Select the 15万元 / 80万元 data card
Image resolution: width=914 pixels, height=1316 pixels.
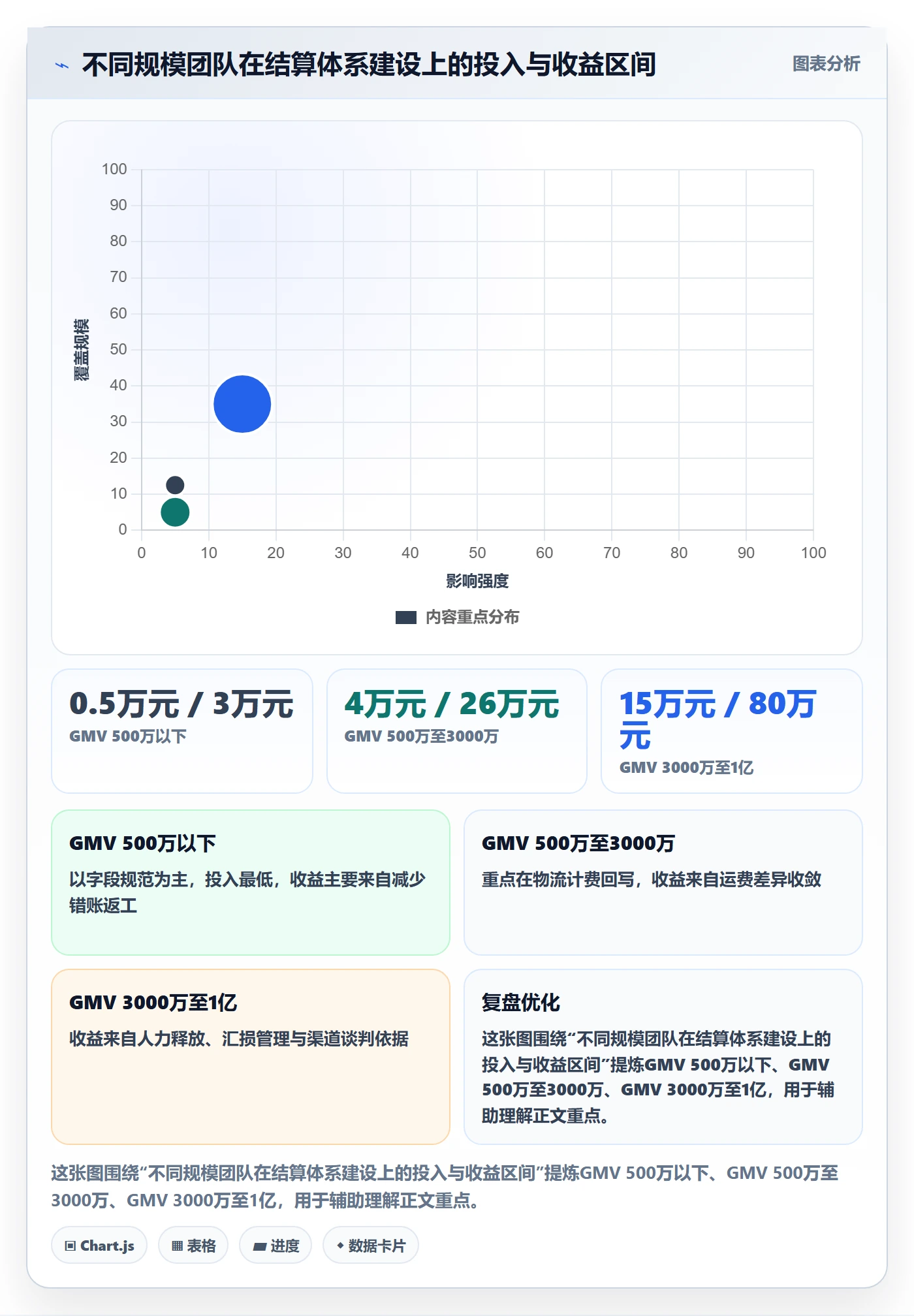[x=732, y=731]
